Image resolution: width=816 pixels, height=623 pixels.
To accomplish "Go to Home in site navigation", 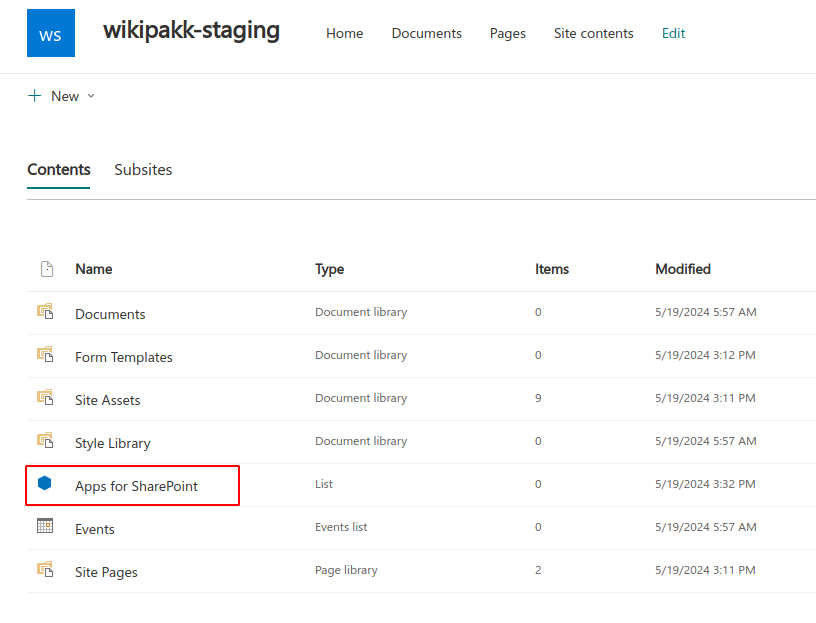I will coord(345,33).
